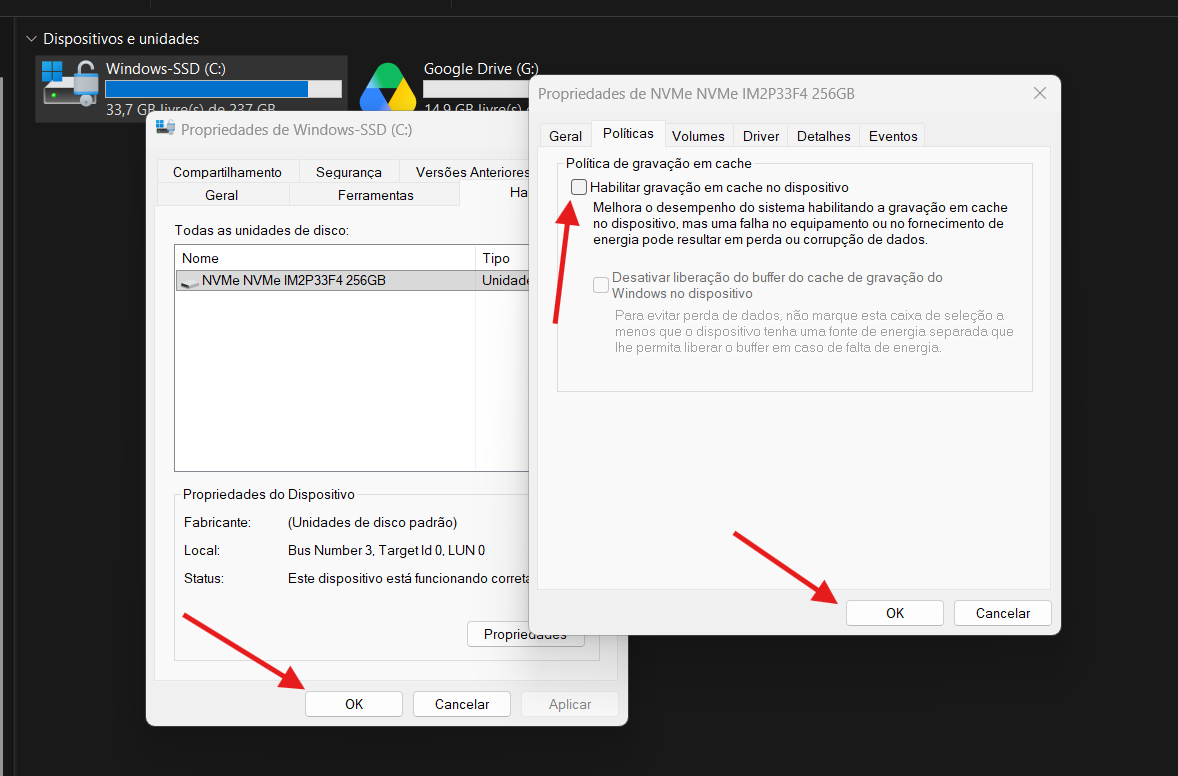Click the NVMe disk icon in the list
The width and height of the screenshot is (1178, 776).
click(x=190, y=281)
